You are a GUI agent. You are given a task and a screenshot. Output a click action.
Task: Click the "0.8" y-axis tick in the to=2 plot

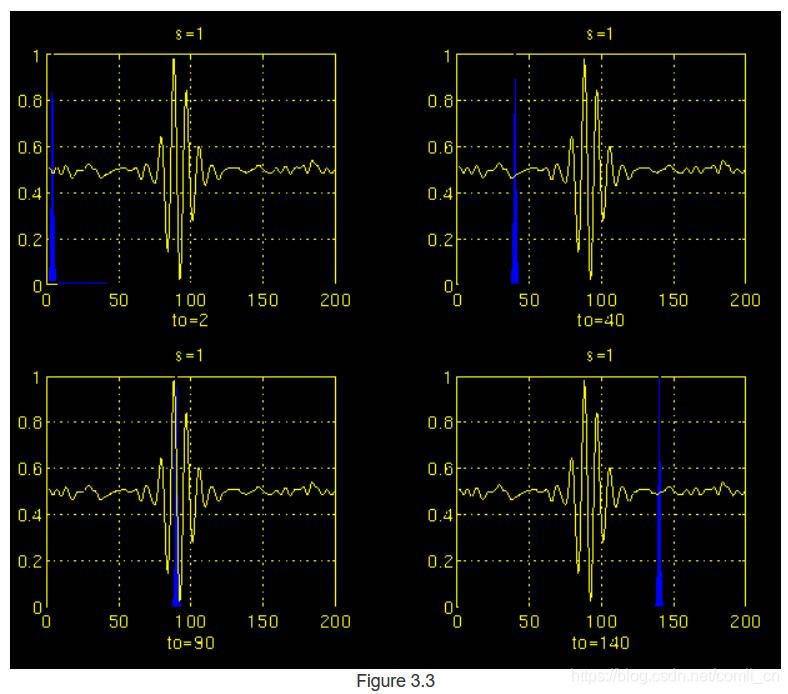[x=30, y=101]
